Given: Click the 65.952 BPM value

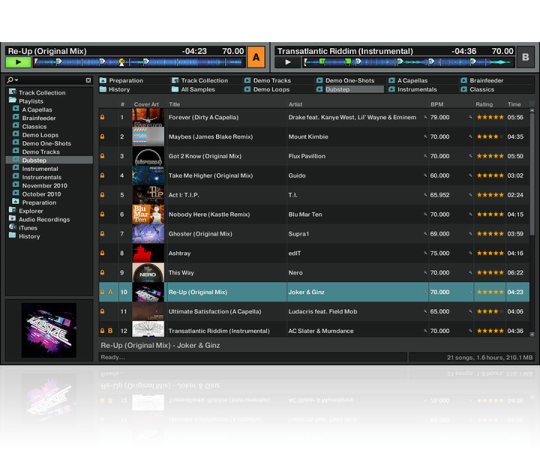Looking at the screenshot, I should [439, 195].
